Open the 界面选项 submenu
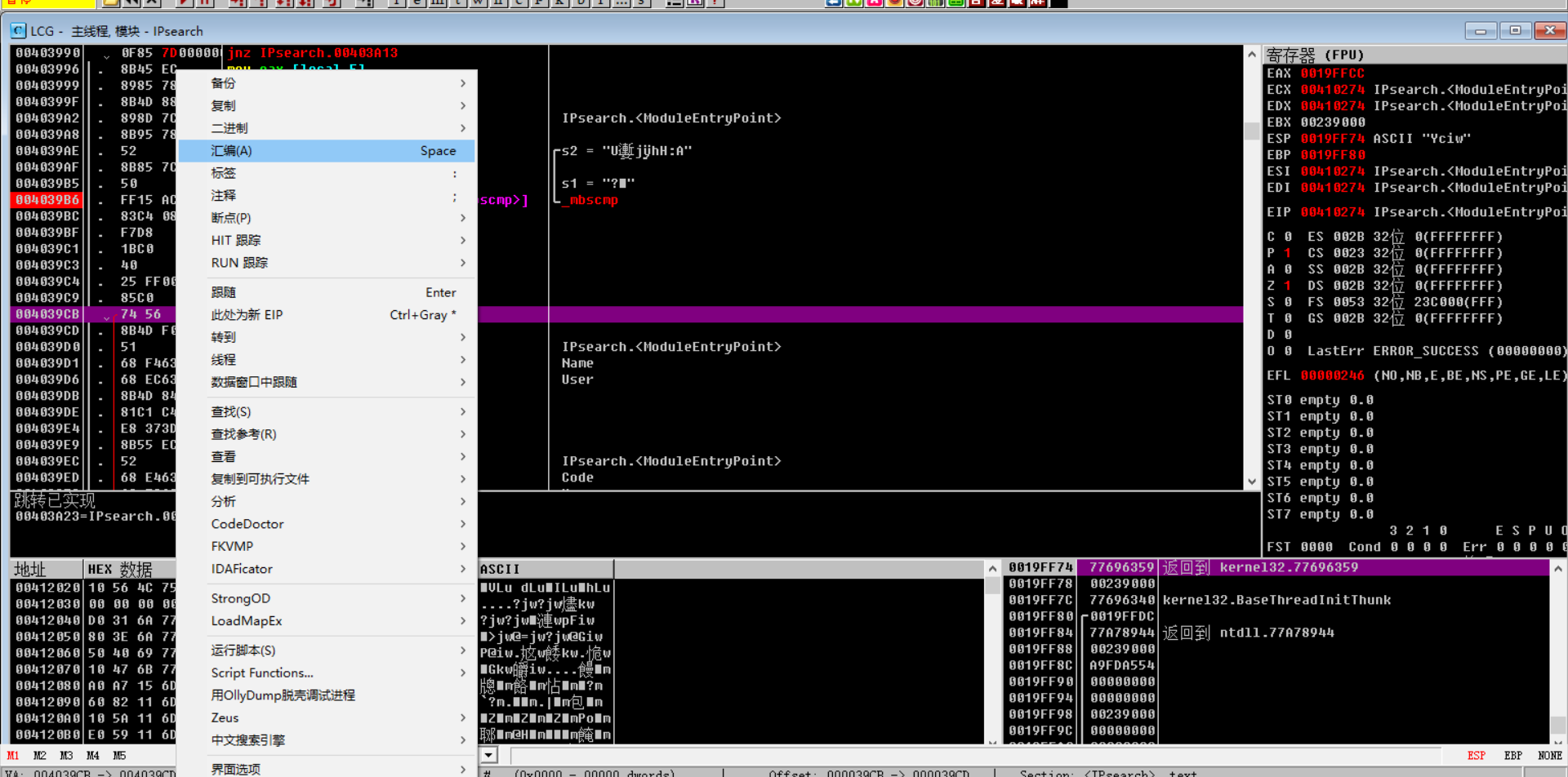Image resolution: width=1568 pixels, height=777 pixels. (327, 769)
